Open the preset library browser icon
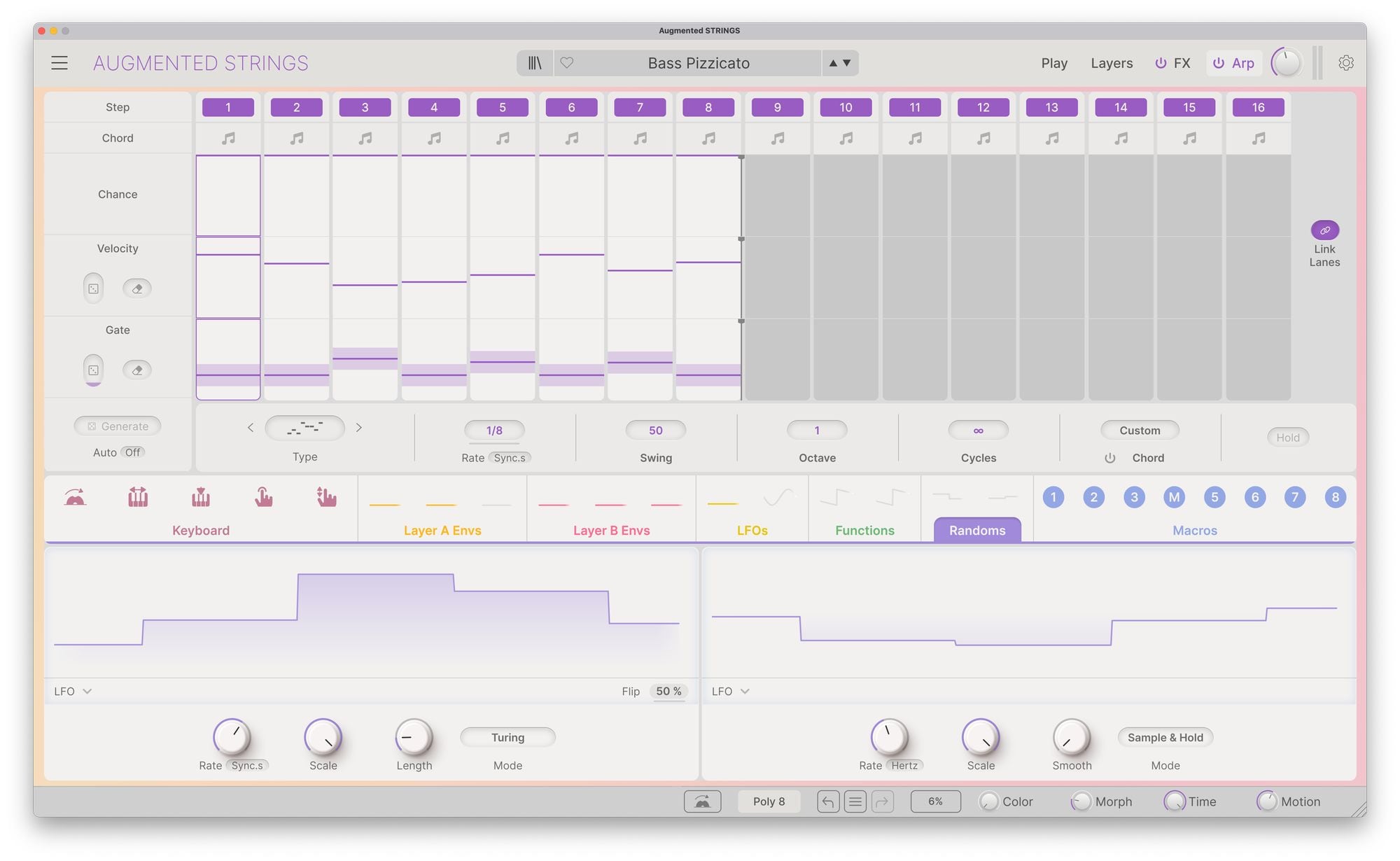Image resolution: width=1400 pixels, height=861 pixels. pos(535,63)
